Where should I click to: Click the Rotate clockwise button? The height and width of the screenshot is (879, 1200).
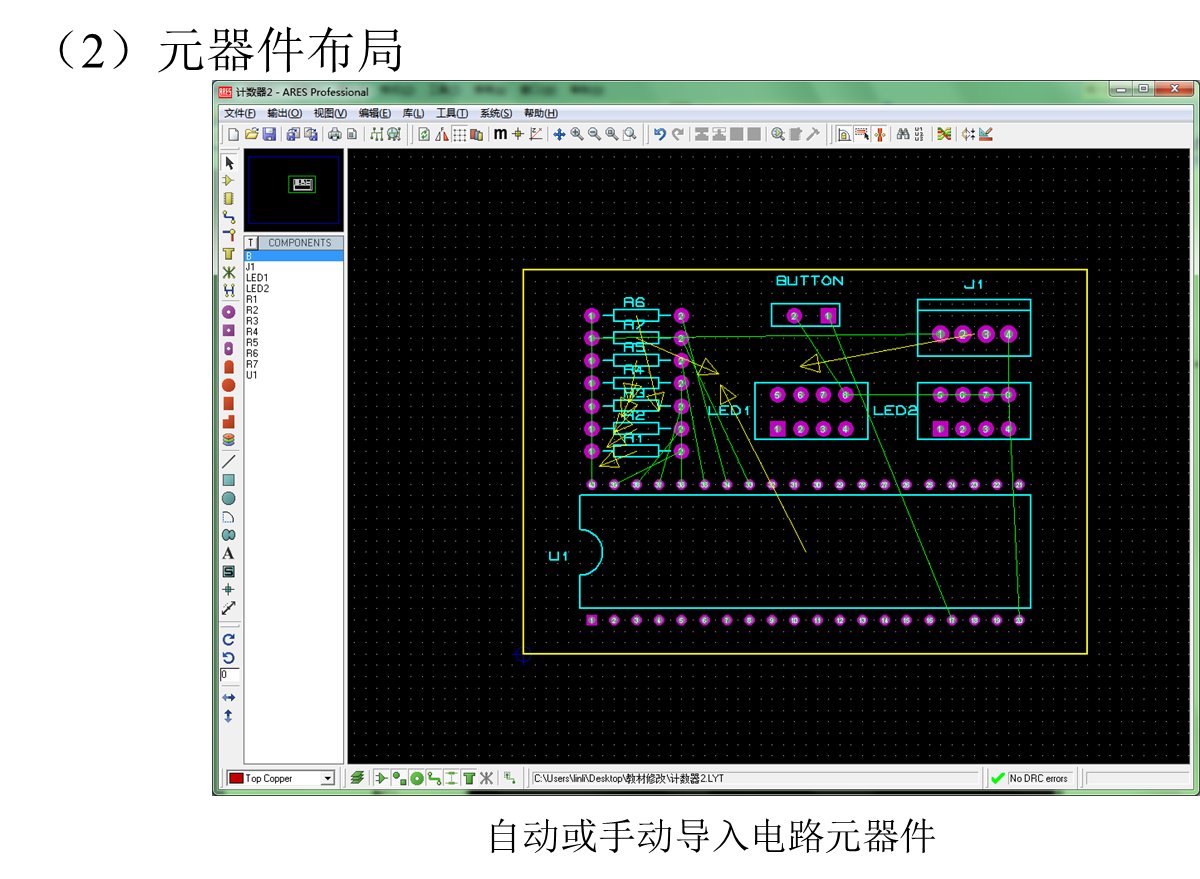[x=229, y=639]
